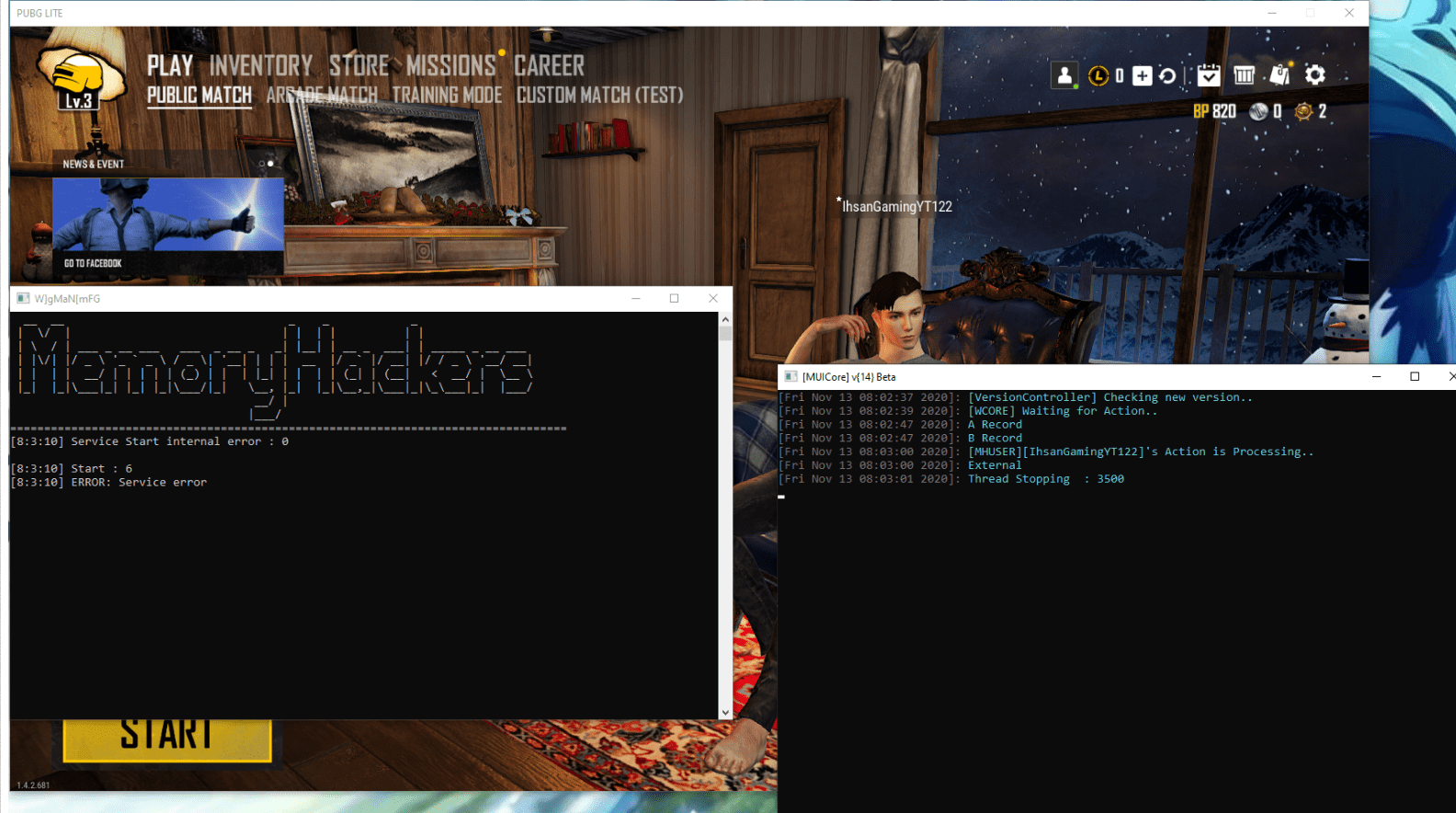Image resolution: width=1456 pixels, height=813 pixels.
Task: Click the NEWS & EVENT header
Action: [x=93, y=164]
